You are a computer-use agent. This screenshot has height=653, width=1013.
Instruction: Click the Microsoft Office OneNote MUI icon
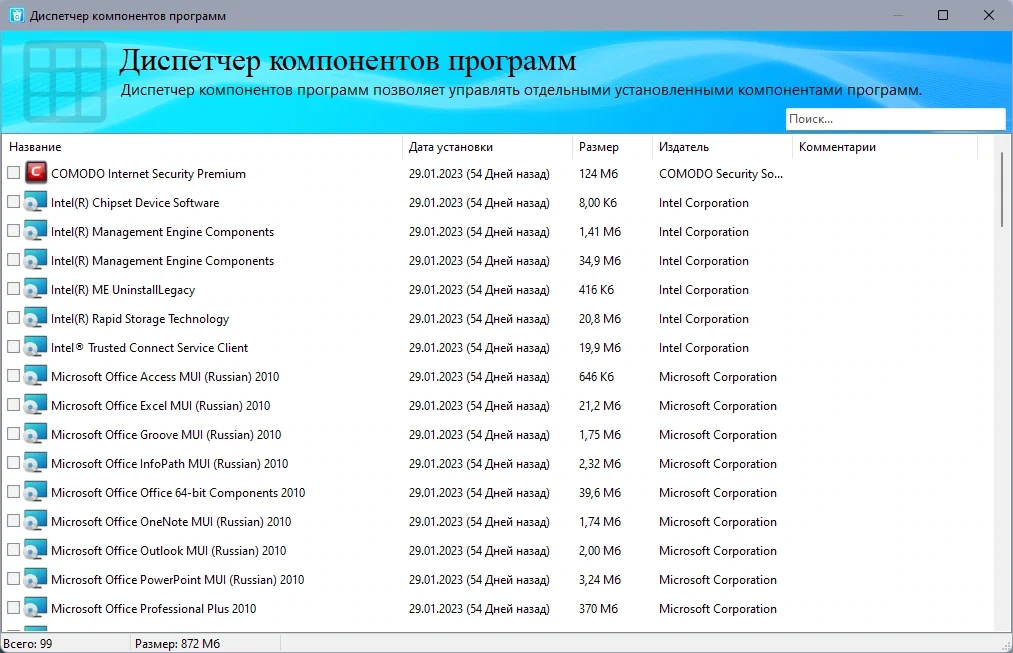pos(36,521)
